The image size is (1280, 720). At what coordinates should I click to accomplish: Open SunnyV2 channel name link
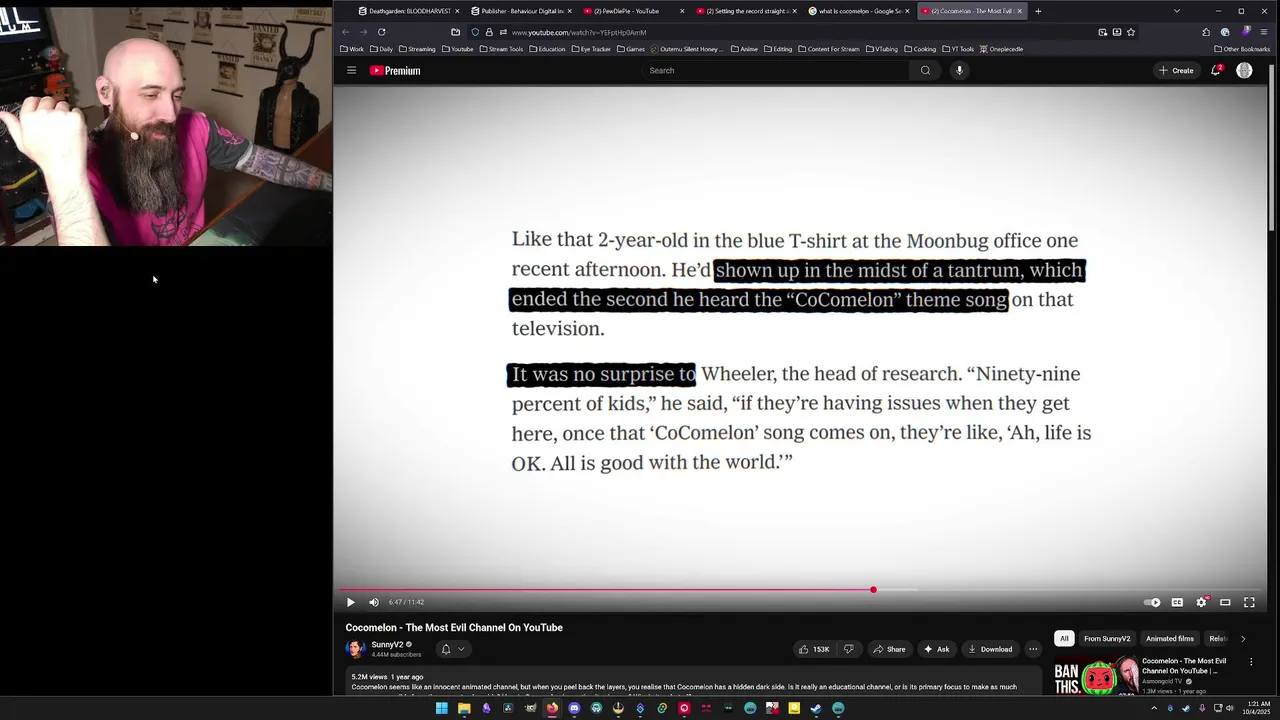tap(387, 645)
